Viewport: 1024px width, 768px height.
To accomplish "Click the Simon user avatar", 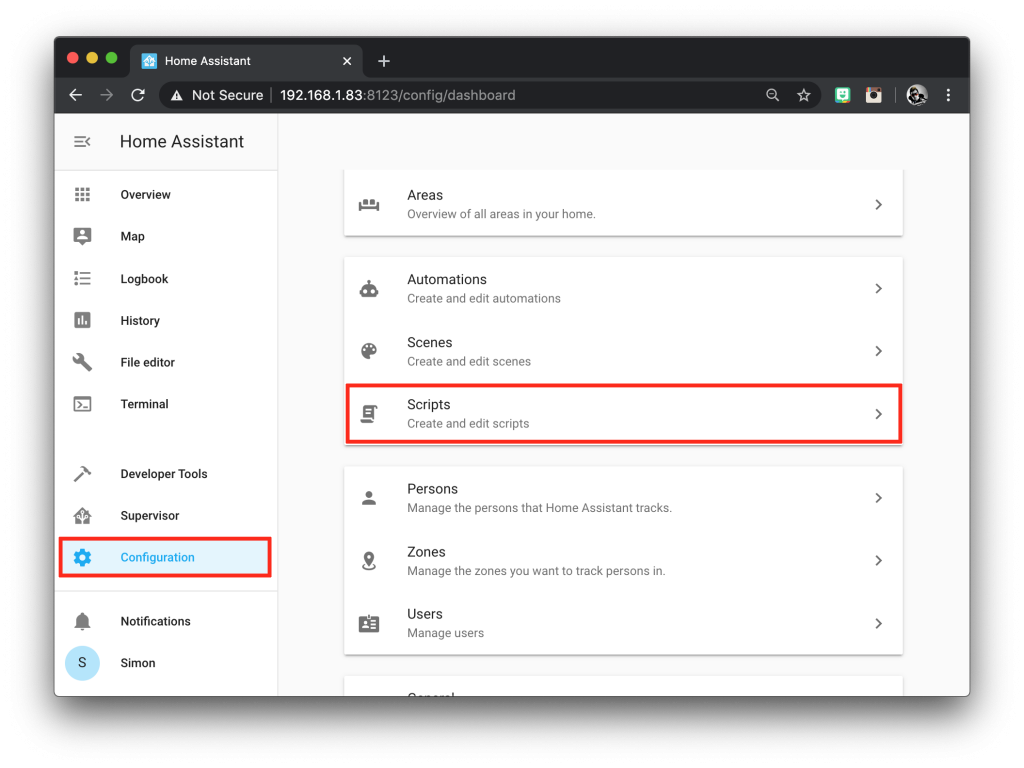I will click(82, 663).
